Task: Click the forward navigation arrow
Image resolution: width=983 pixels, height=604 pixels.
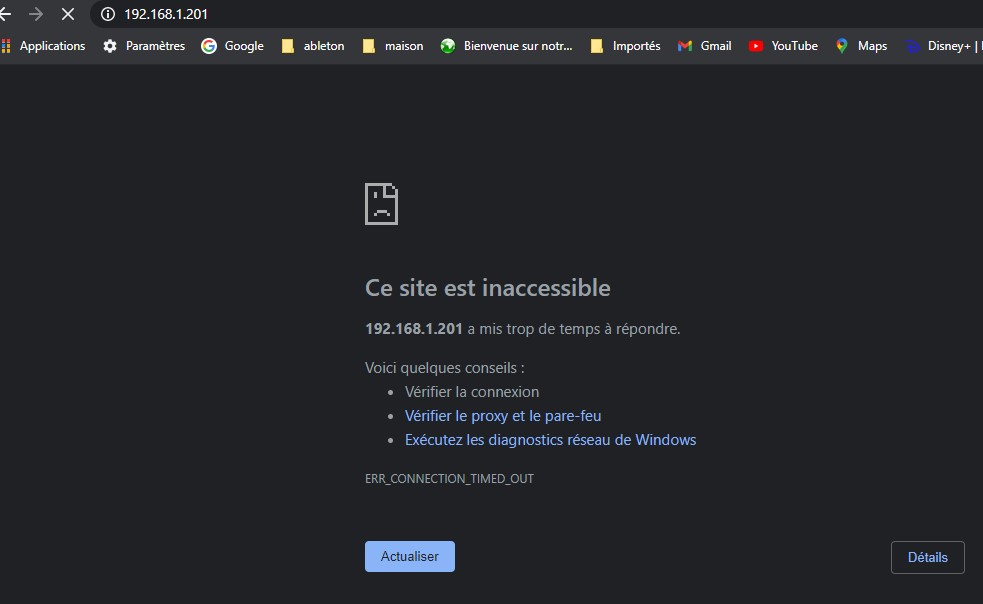Action: [36, 14]
